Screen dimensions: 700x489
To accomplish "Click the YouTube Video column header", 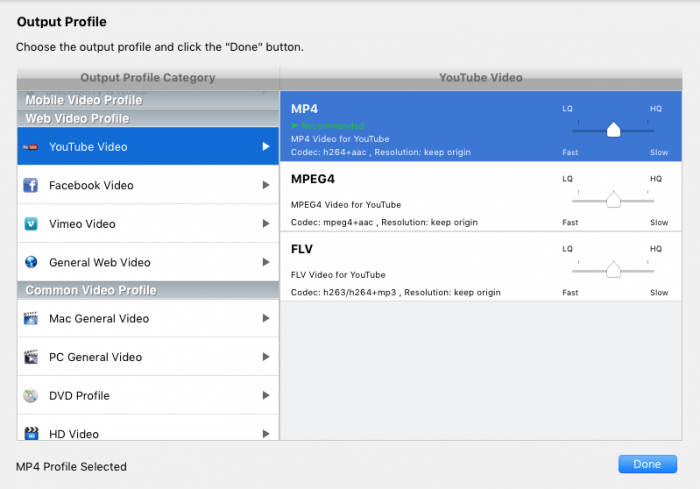I will point(481,78).
